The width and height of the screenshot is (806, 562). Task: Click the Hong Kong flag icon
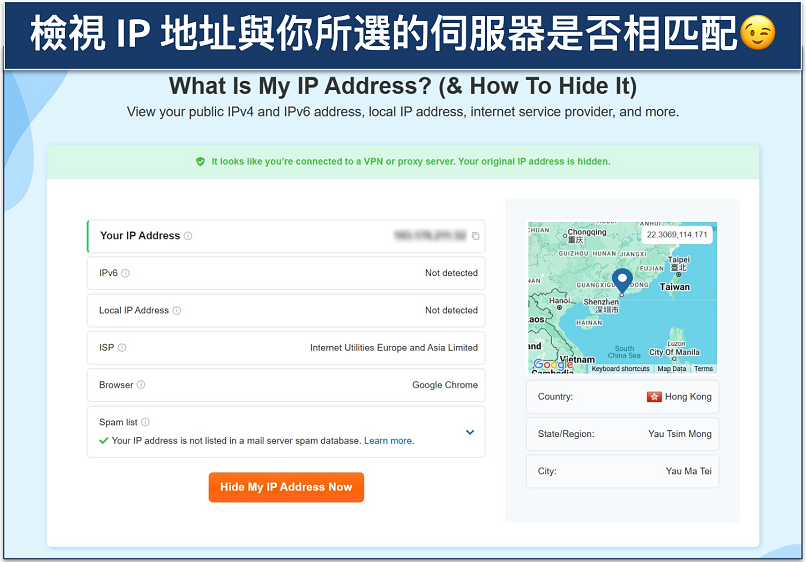[654, 397]
